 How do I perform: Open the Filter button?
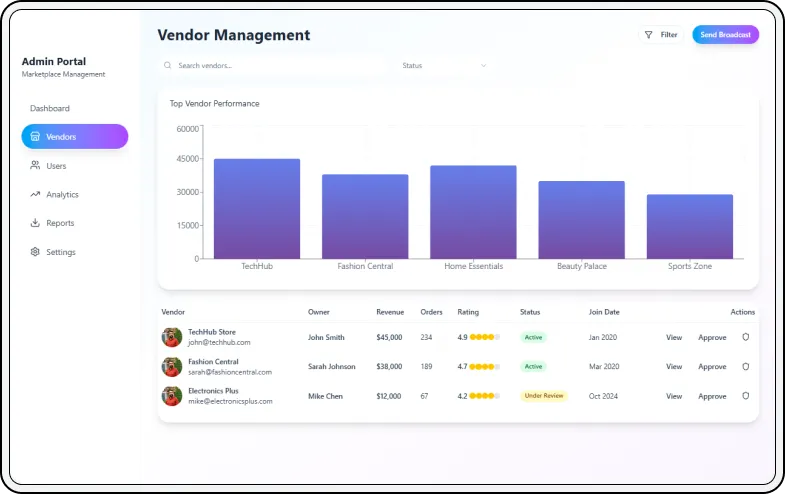pos(661,35)
